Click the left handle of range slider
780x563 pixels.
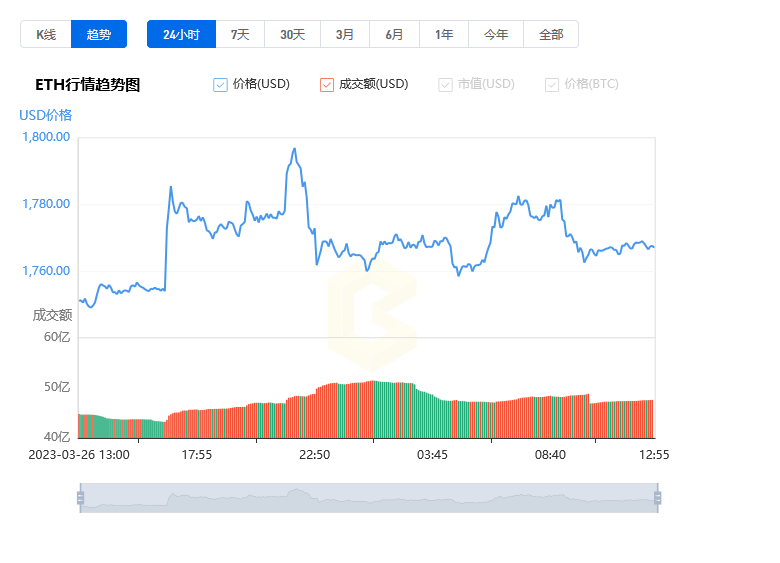[80, 498]
